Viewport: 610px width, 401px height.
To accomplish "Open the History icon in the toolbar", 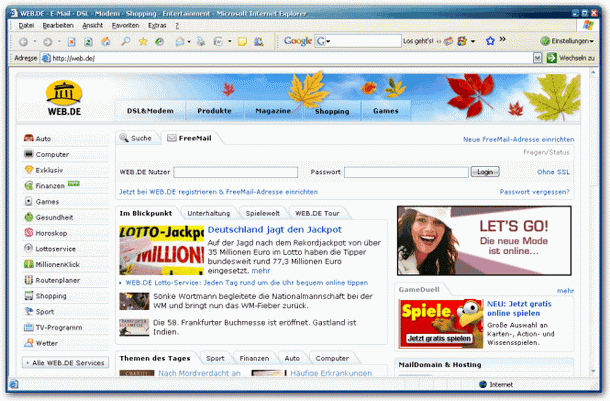I will (160, 41).
